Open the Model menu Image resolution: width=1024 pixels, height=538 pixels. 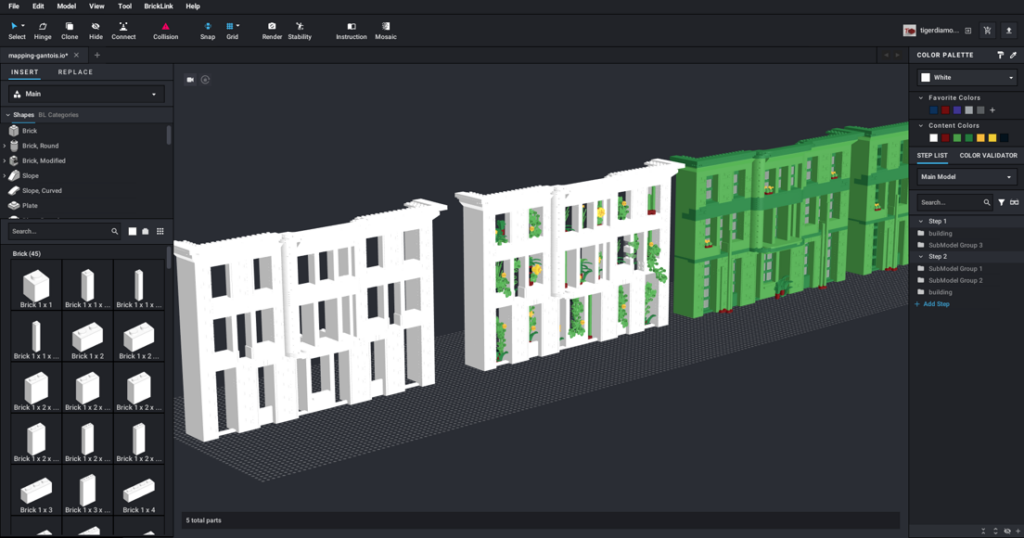(66, 6)
